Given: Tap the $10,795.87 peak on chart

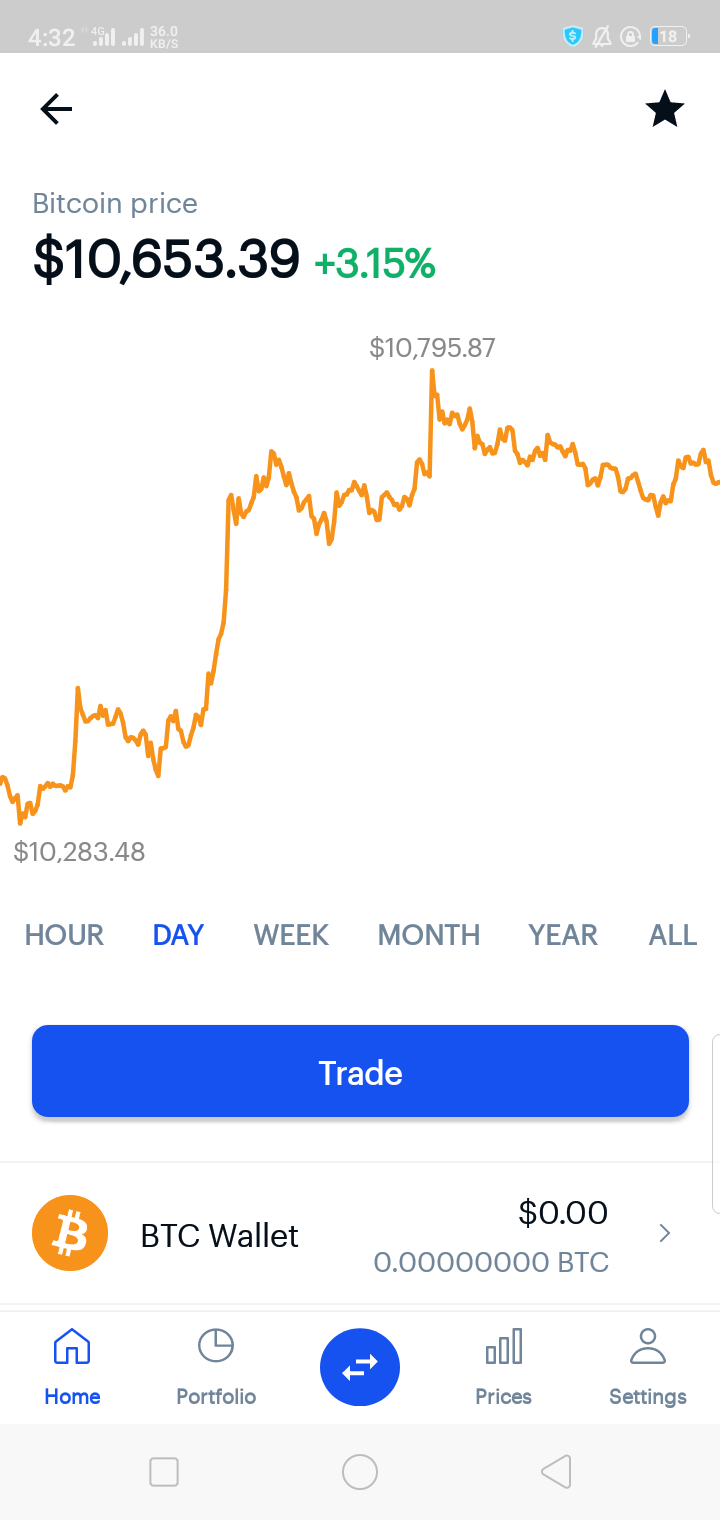Looking at the screenshot, I should (432, 348).
